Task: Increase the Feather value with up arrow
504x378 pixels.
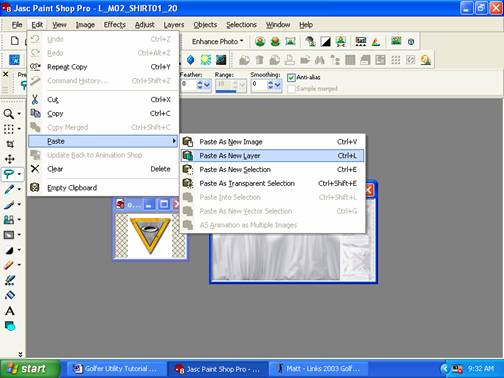Action: [x=200, y=82]
